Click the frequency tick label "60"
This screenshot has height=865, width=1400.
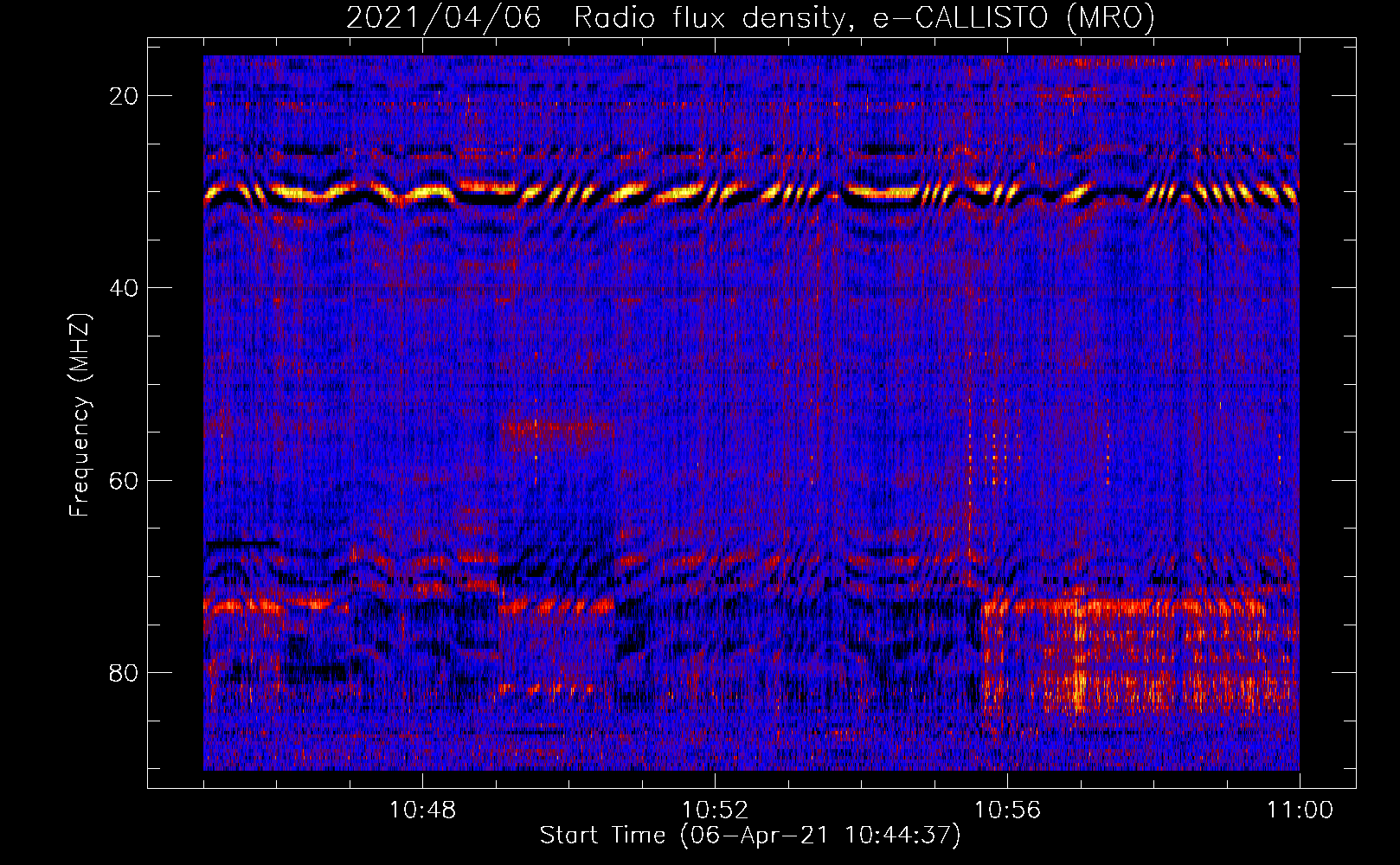click(x=125, y=480)
